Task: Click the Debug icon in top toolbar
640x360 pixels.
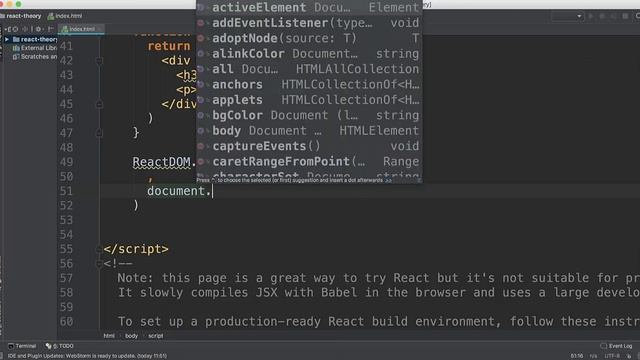Action: tap(602, 16)
